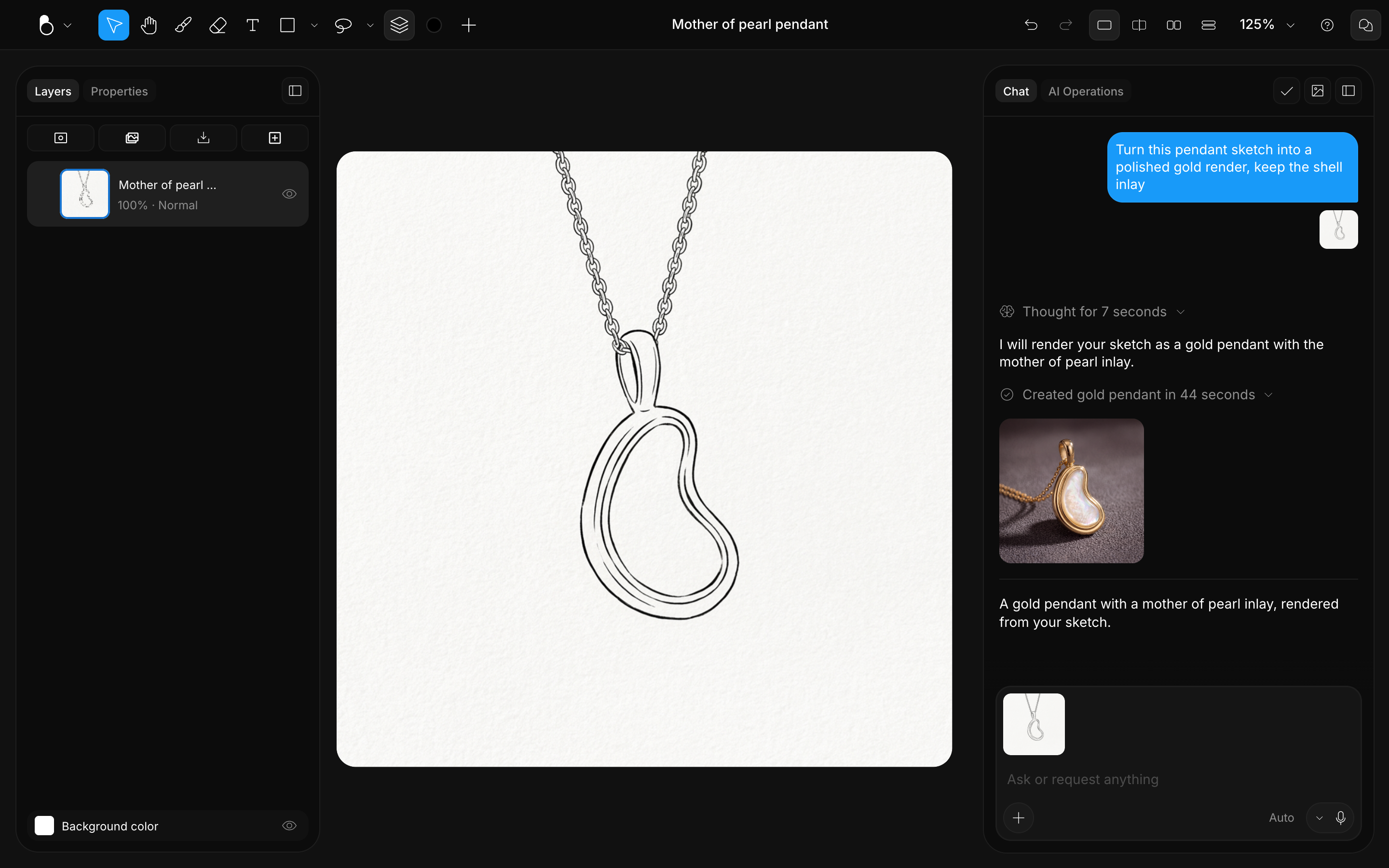This screenshot has height=868, width=1389.
Task: Hide the Mother of pearl layer
Action: click(289, 194)
